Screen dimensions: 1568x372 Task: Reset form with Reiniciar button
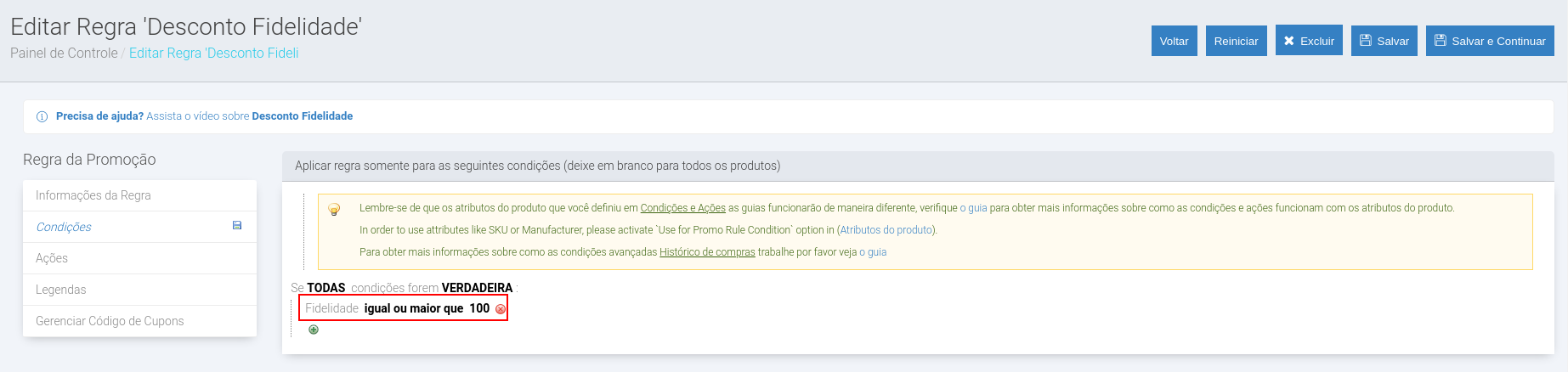pyautogui.click(x=1236, y=41)
